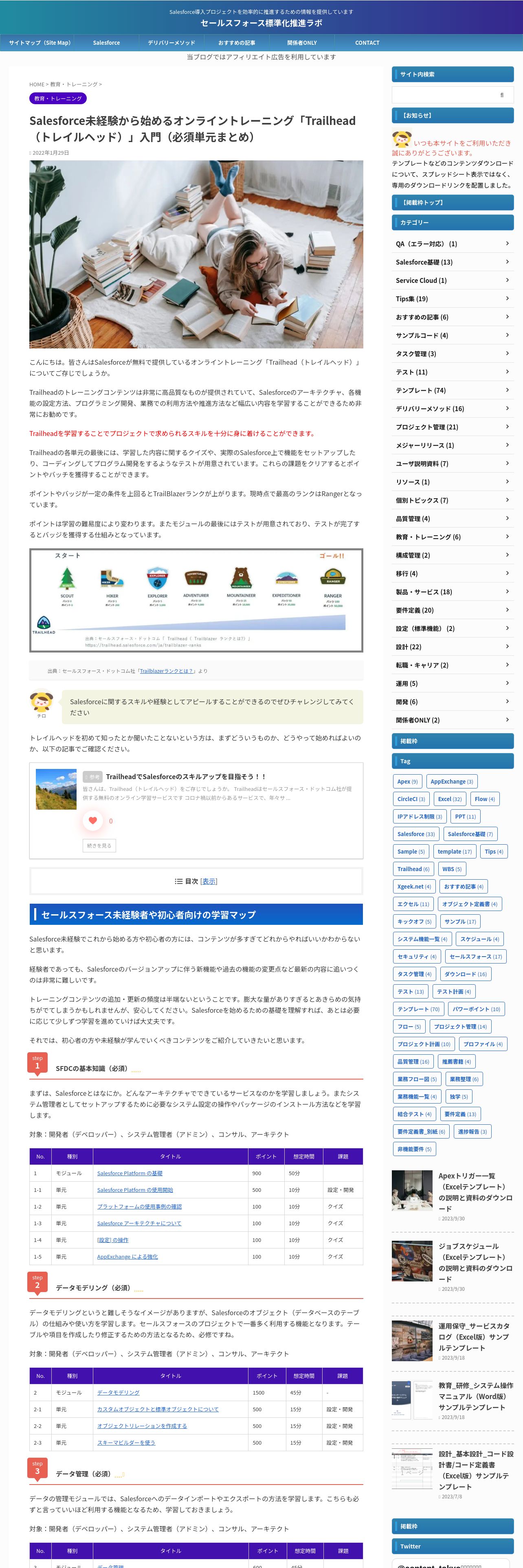The width and height of the screenshot is (523, 1568).
Task: Open the Trailblazer rank badges image
Action: 196,600
